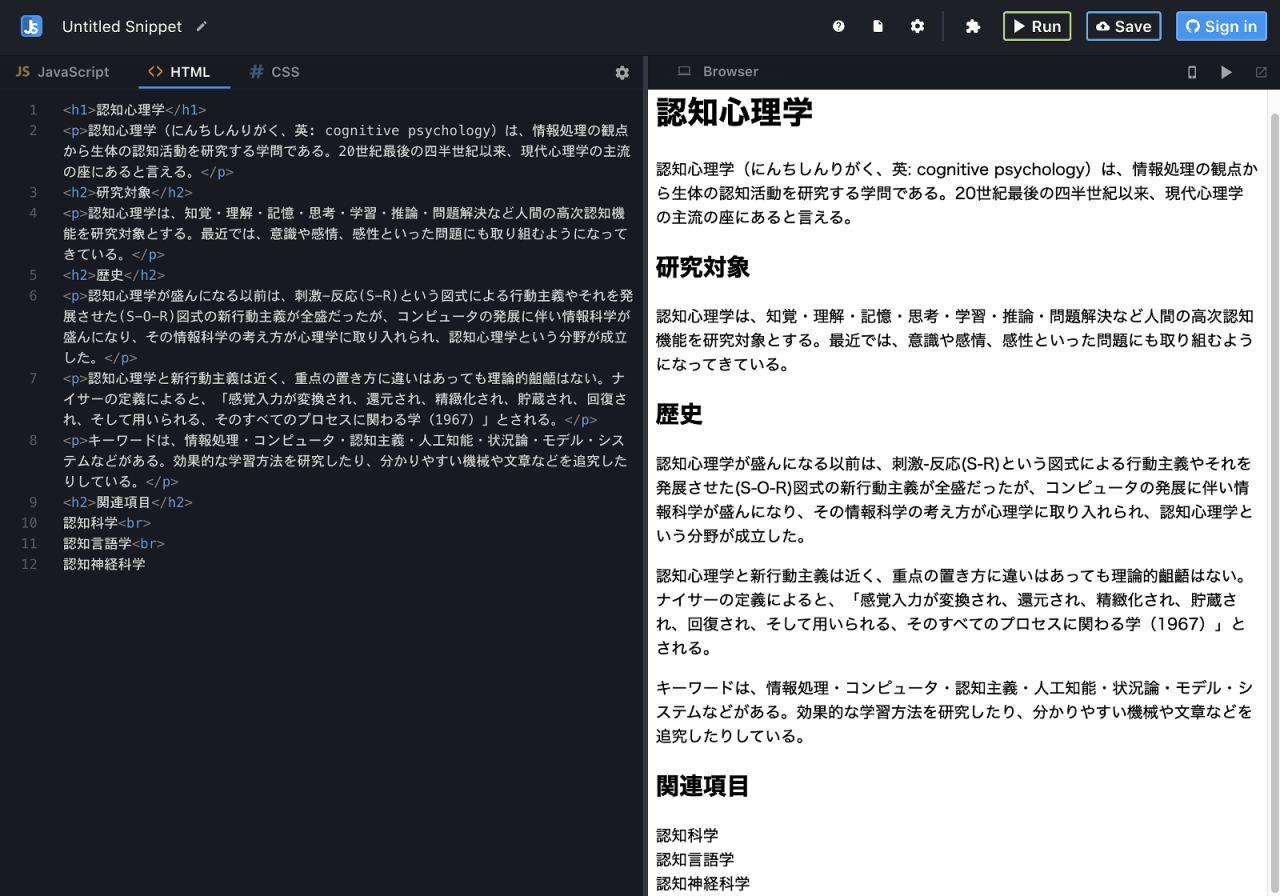
Task: Click the 認知心理学 heading in the preview
Action: point(733,113)
